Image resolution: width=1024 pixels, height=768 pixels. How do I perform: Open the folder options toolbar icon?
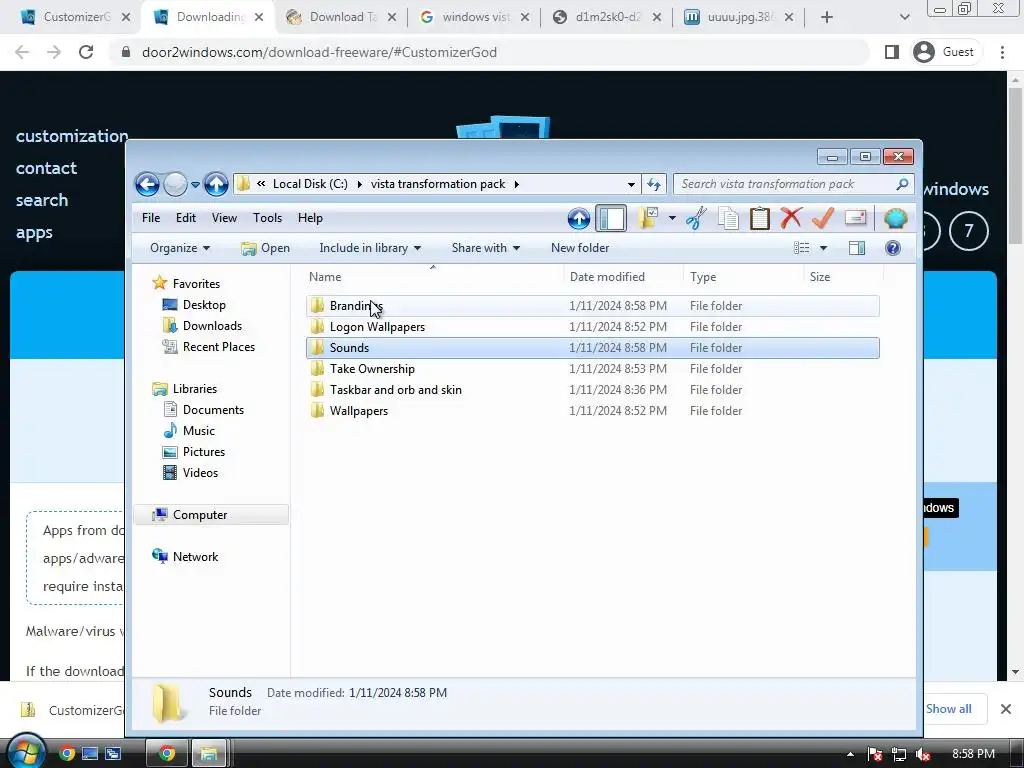coord(648,218)
